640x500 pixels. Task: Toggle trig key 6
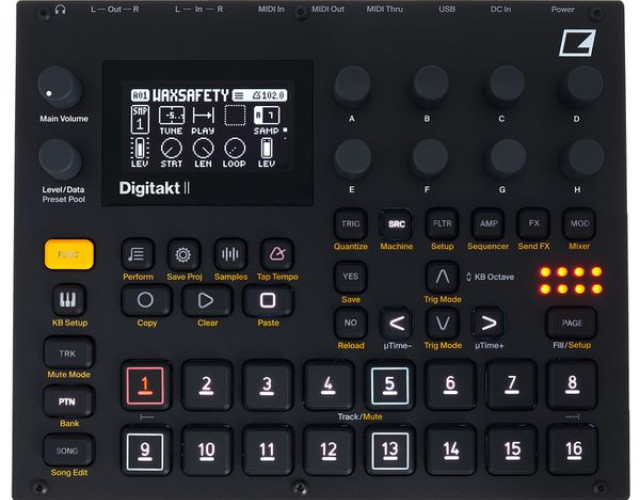[x=450, y=385]
